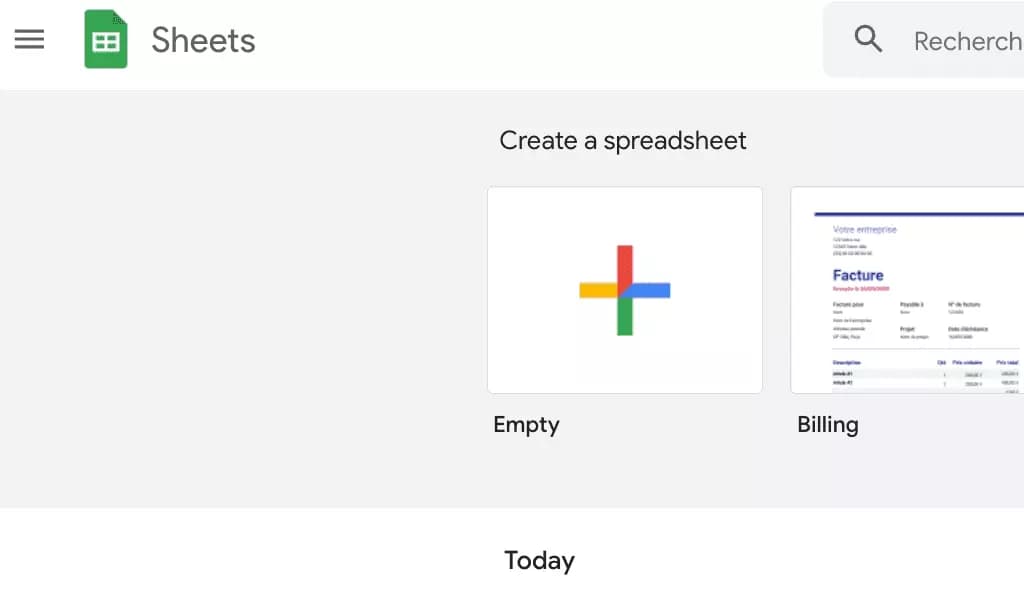
Task: Open the hamburger main menu
Action: click(x=29, y=39)
